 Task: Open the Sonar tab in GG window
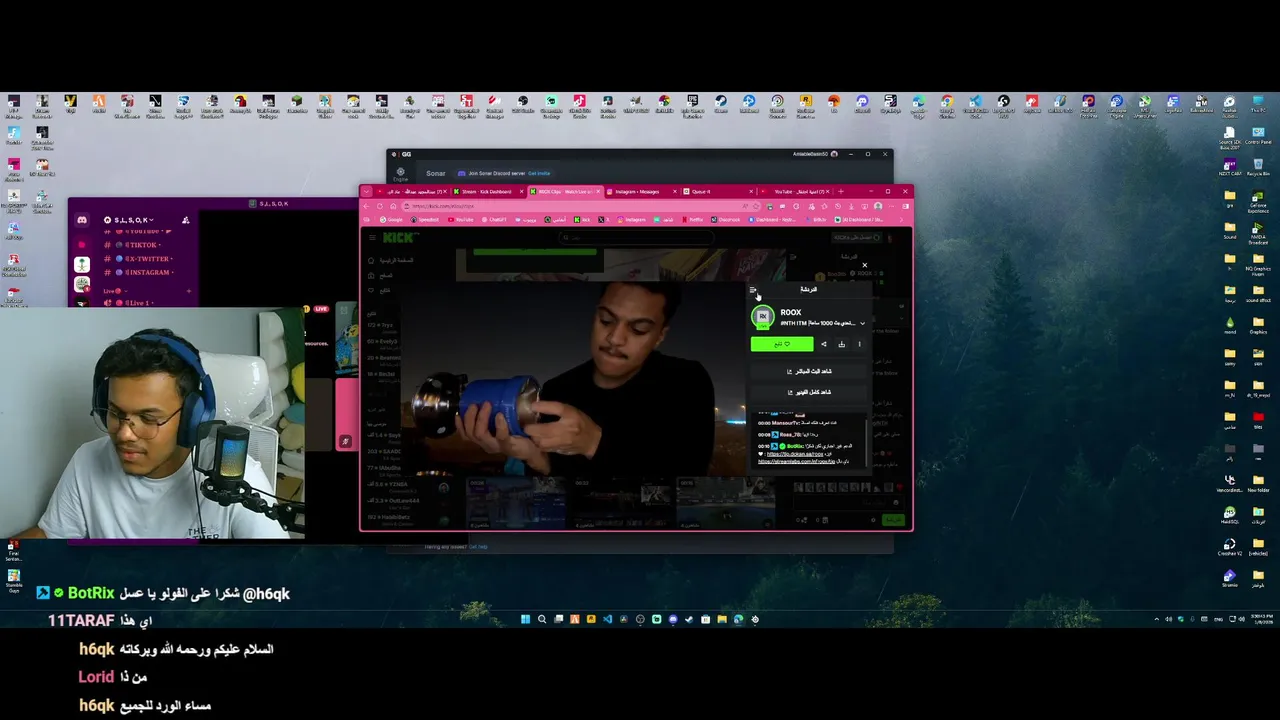(435, 173)
